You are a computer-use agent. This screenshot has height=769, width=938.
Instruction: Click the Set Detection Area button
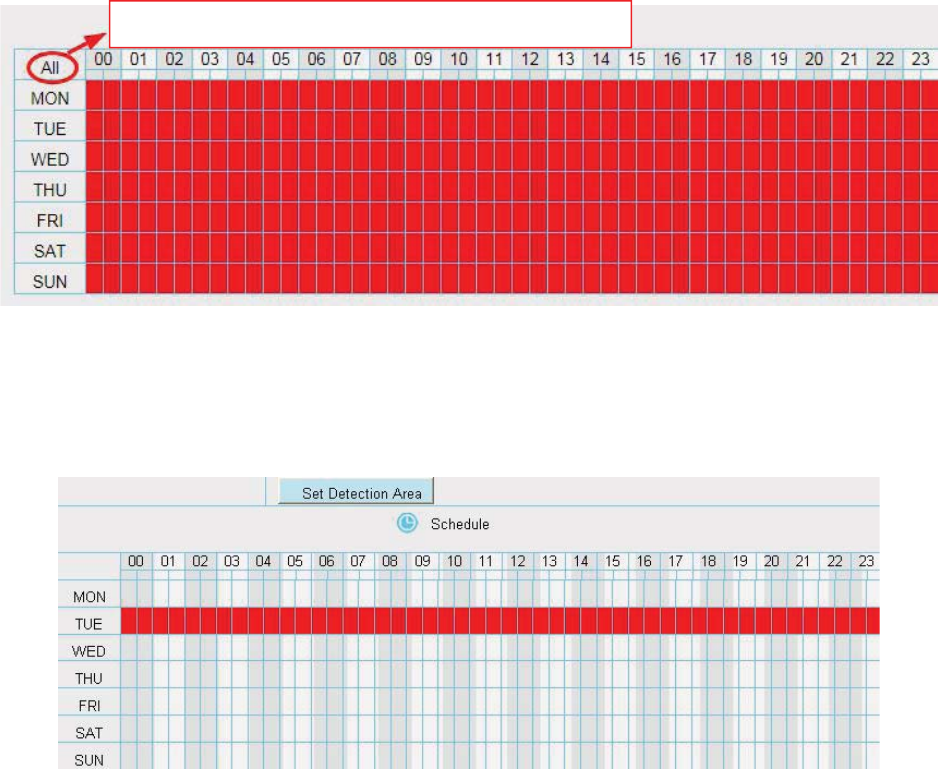click(x=356, y=492)
